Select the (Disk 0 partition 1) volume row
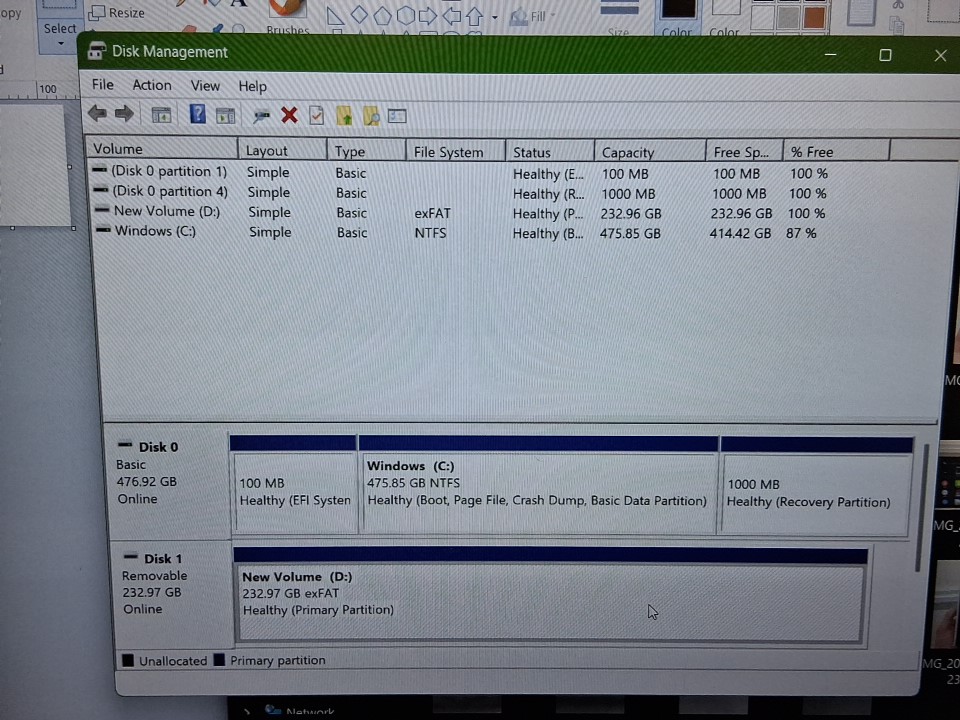 click(x=459, y=173)
